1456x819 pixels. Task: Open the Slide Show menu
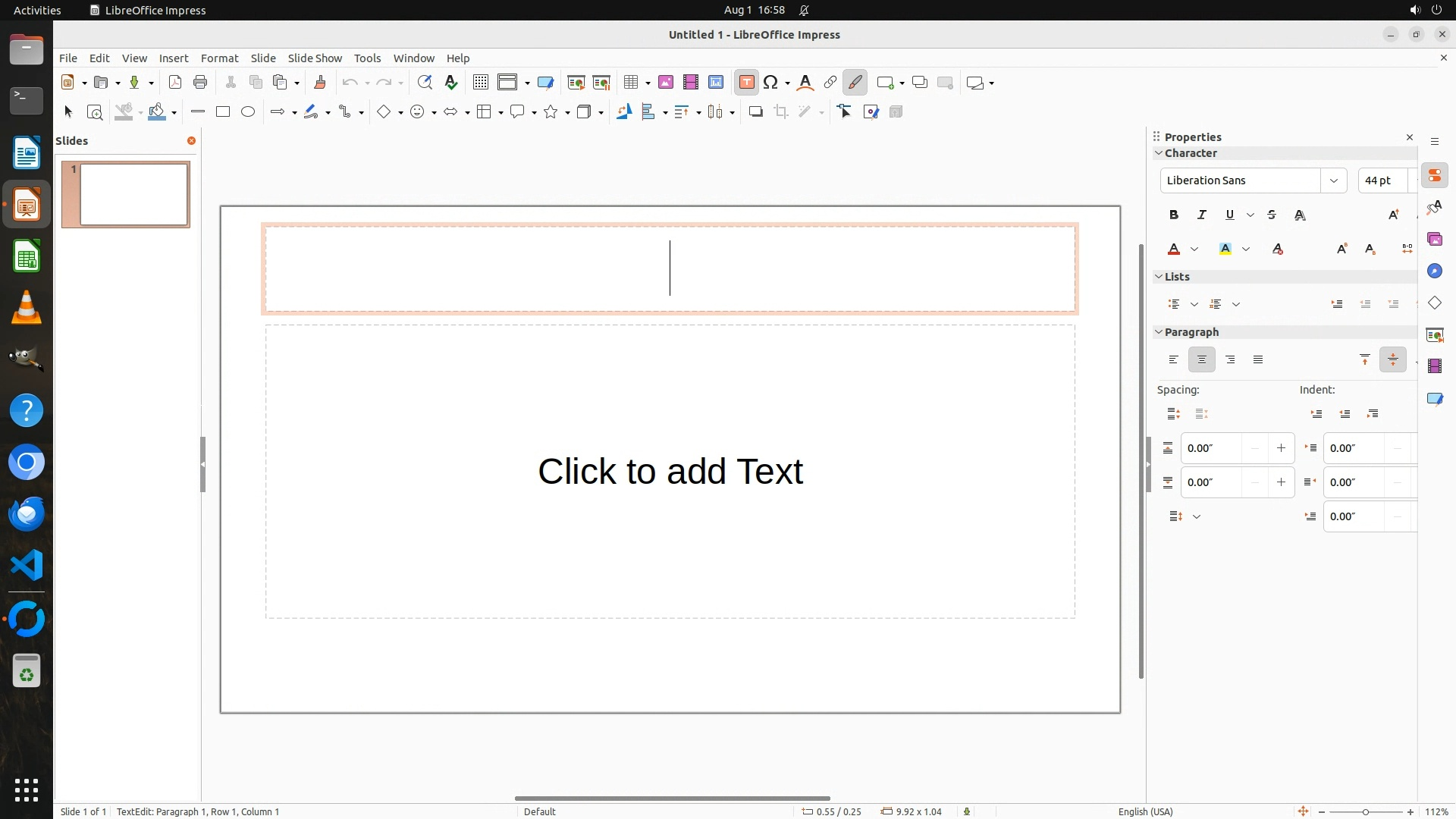(315, 58)
